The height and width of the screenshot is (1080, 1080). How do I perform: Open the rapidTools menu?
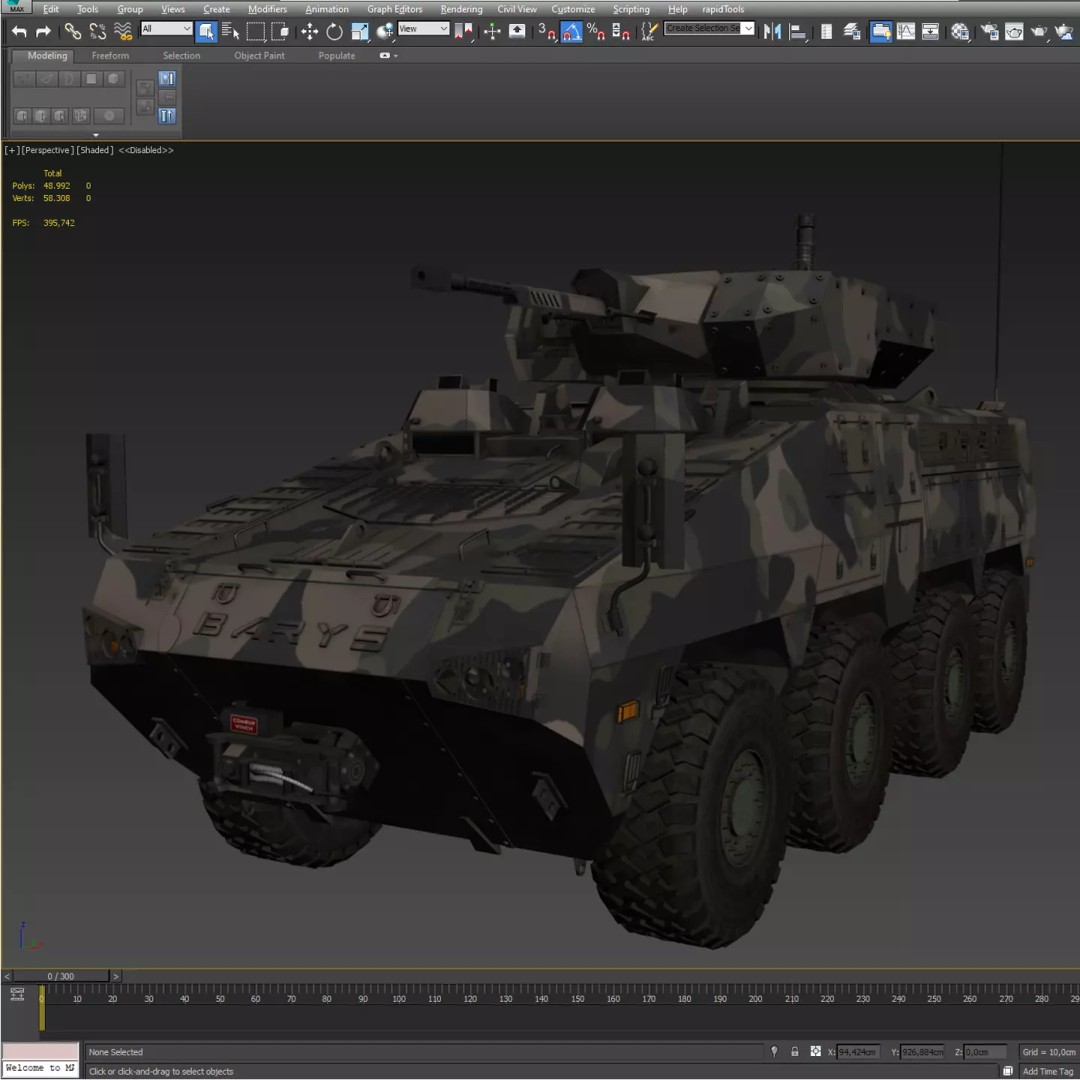pos(723,9)
